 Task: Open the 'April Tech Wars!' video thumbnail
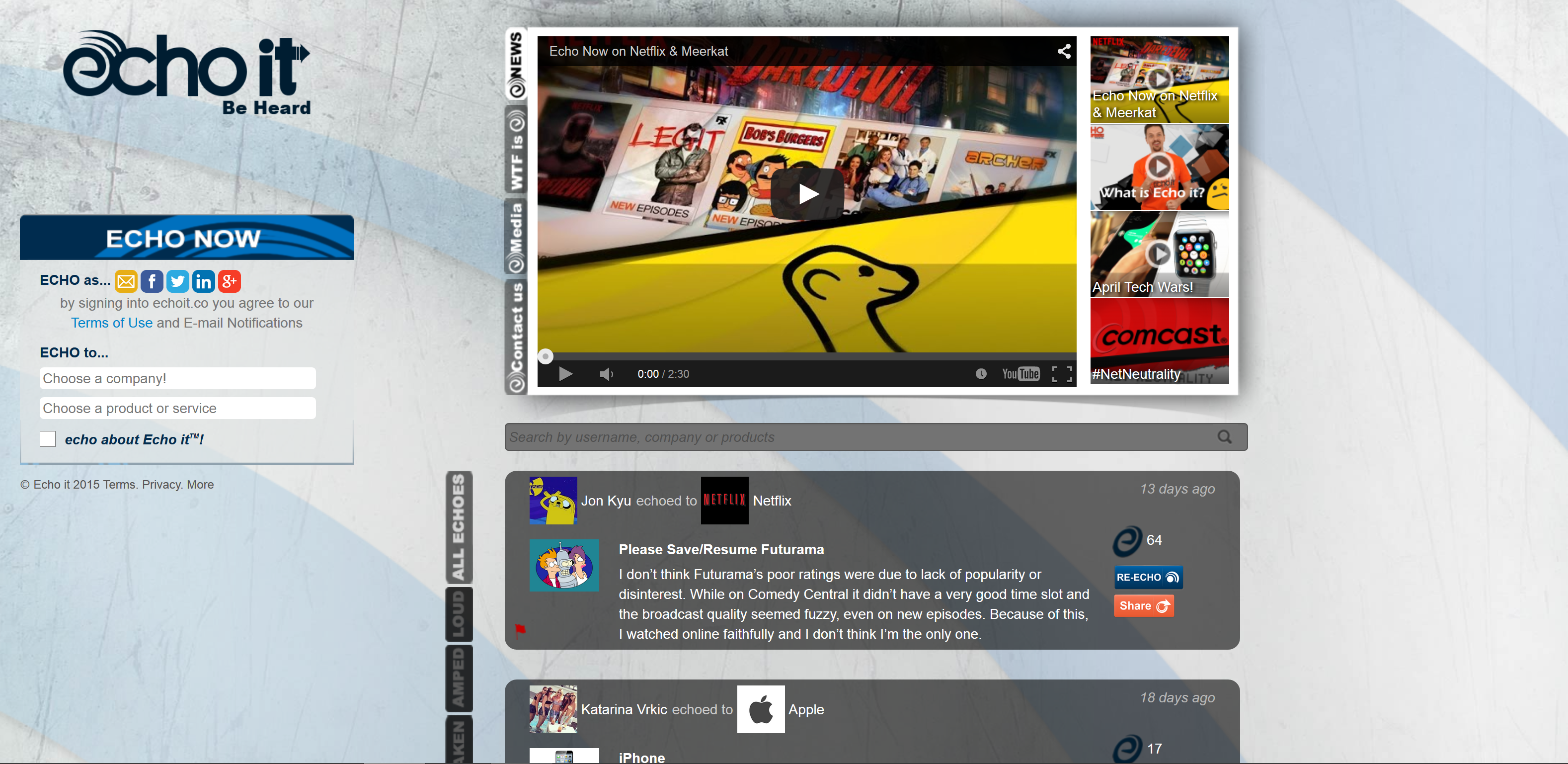coord(1159,254)
